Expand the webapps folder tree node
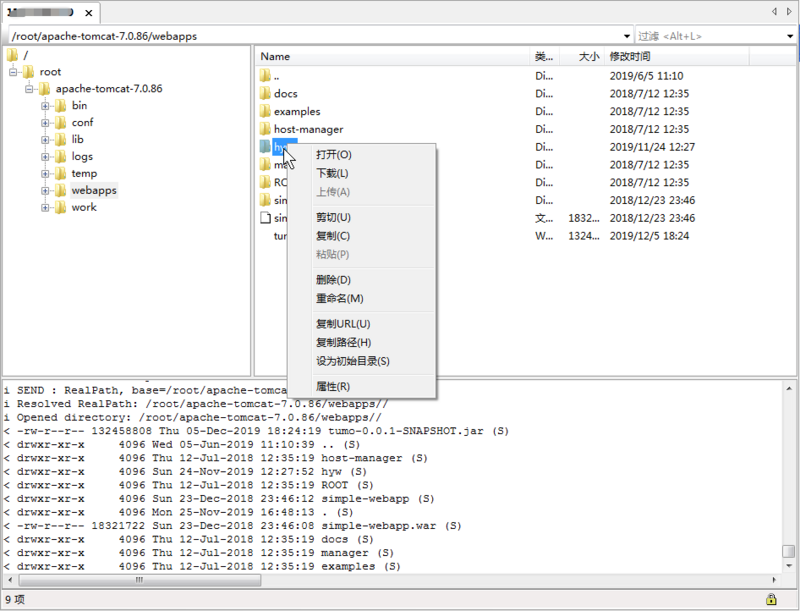 pos(45,191)
